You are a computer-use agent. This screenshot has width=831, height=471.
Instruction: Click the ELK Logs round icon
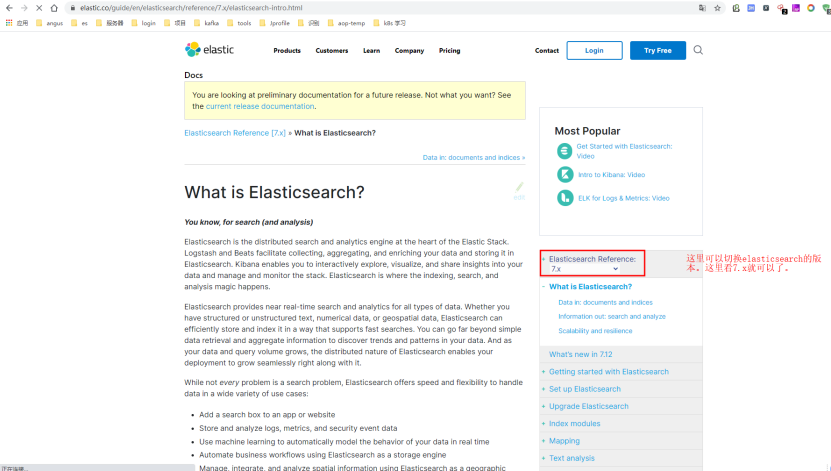tap(565, 198)
